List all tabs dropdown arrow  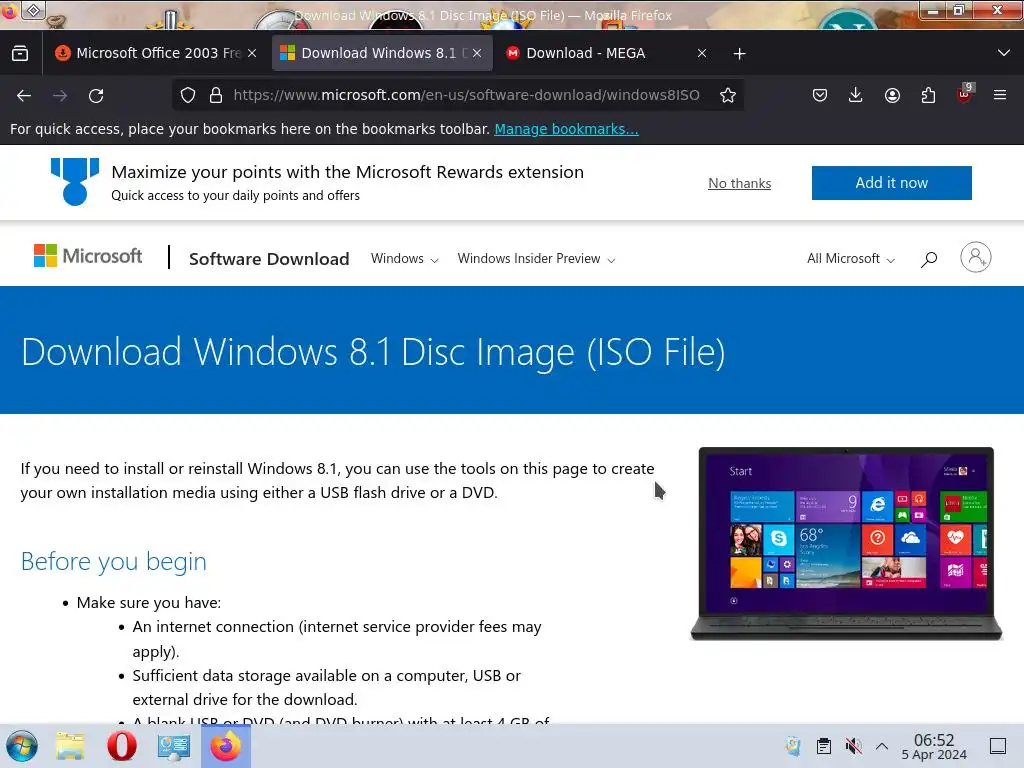click(1004, 53)
